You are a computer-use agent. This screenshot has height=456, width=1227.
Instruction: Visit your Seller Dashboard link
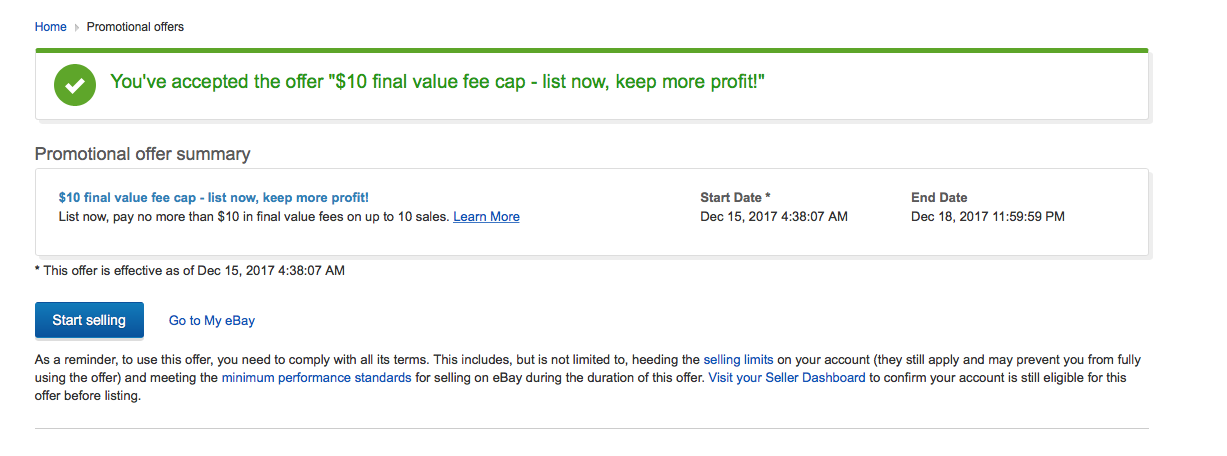coord(787,378)
